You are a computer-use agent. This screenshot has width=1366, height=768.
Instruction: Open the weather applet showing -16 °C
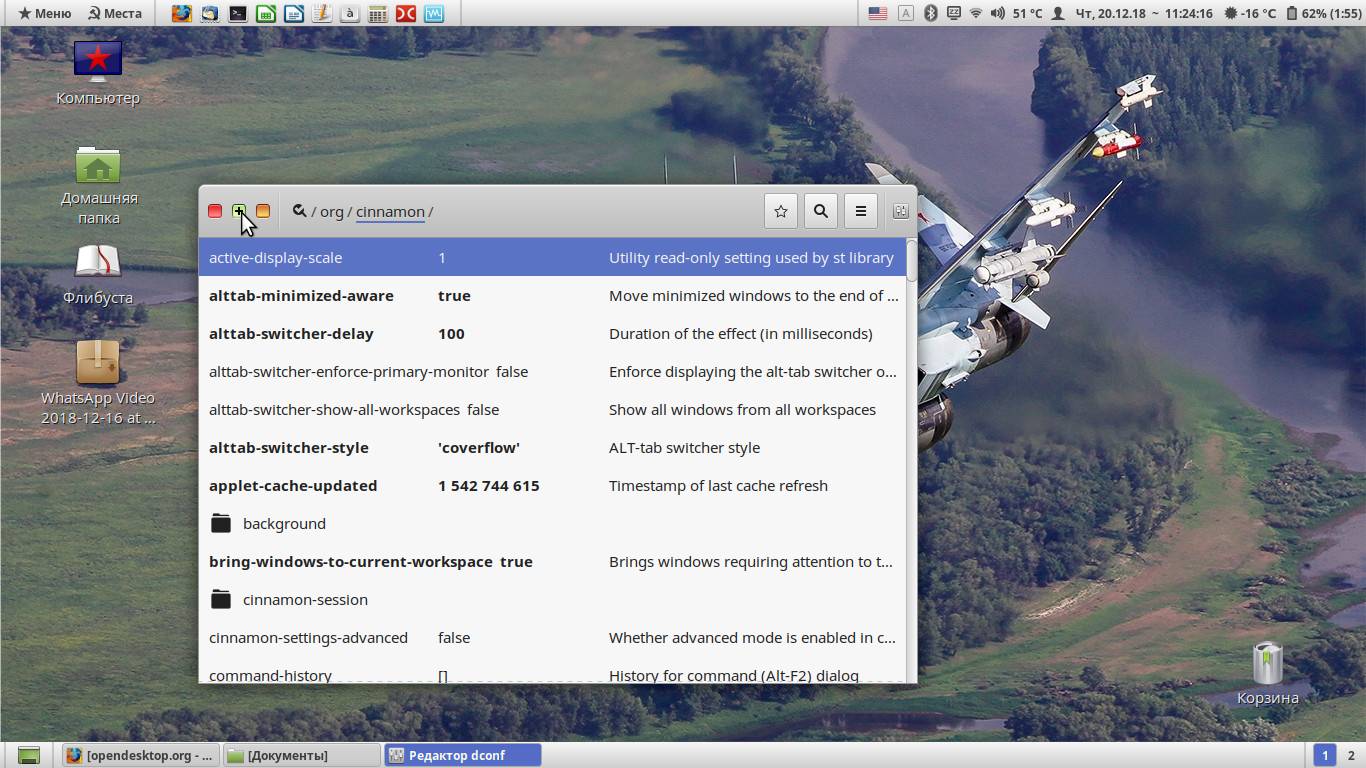point(1249,13)
